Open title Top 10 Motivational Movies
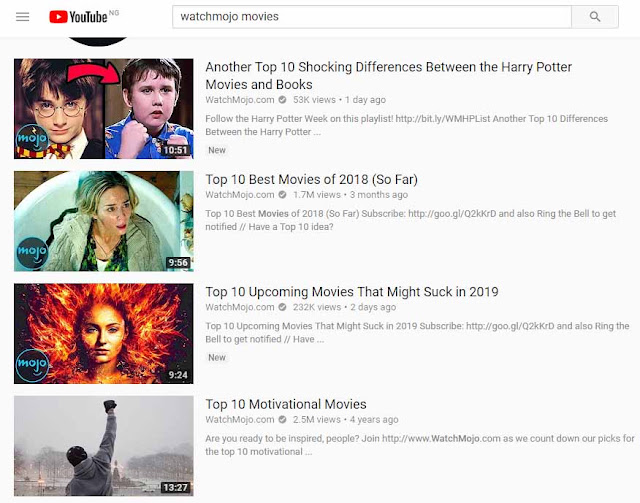640x503 pixels. tap(286, 404)
